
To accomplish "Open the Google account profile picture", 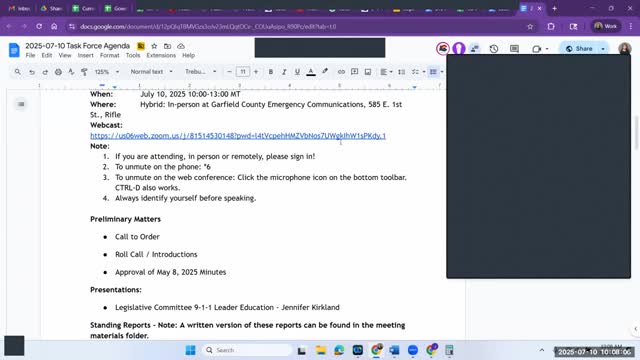I will pos(625,49).
